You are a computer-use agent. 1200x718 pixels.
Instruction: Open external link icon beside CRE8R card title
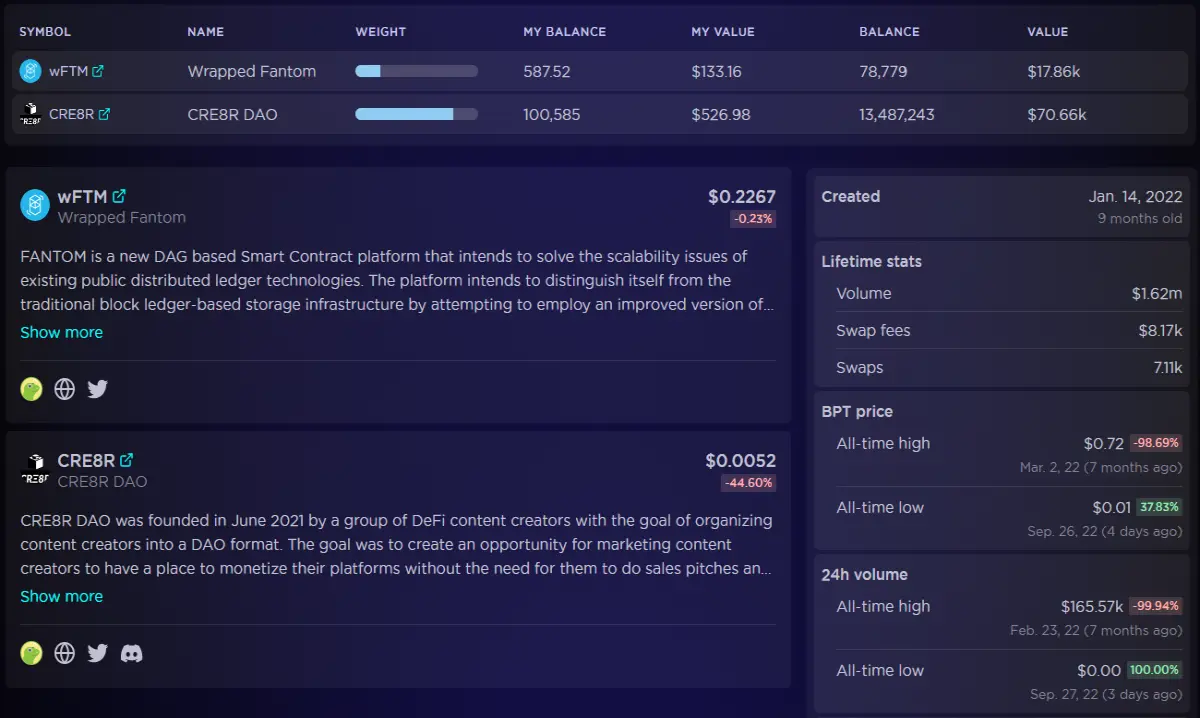click(126, 460)
